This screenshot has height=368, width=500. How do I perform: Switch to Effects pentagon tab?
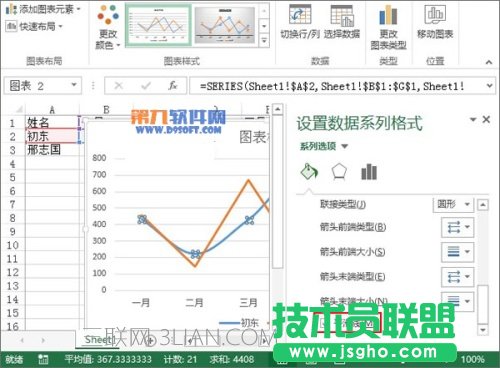click(339, 172)
